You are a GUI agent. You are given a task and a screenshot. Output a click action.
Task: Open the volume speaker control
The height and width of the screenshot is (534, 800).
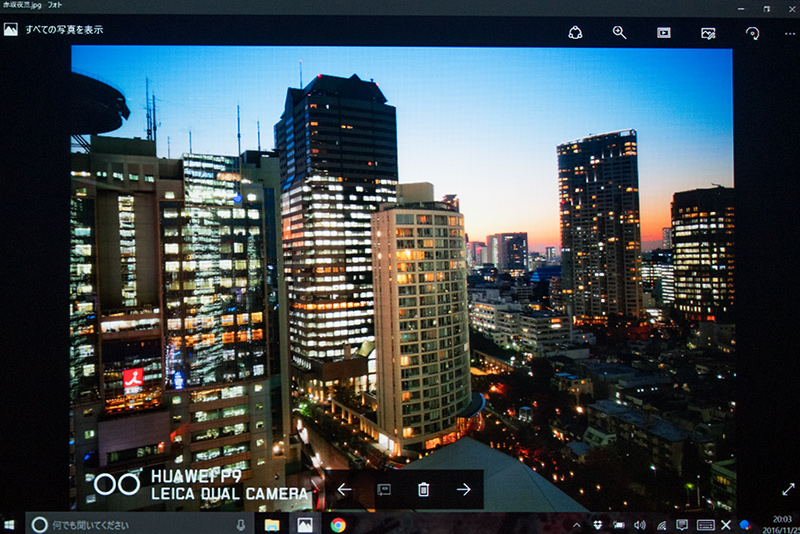[639, 525]
